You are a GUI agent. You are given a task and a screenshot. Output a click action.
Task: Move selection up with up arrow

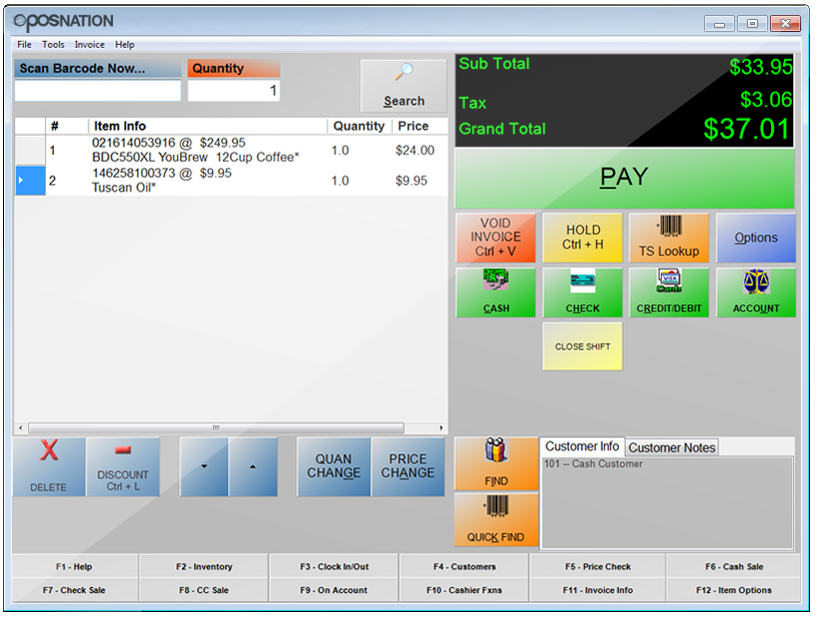(253, 466)
